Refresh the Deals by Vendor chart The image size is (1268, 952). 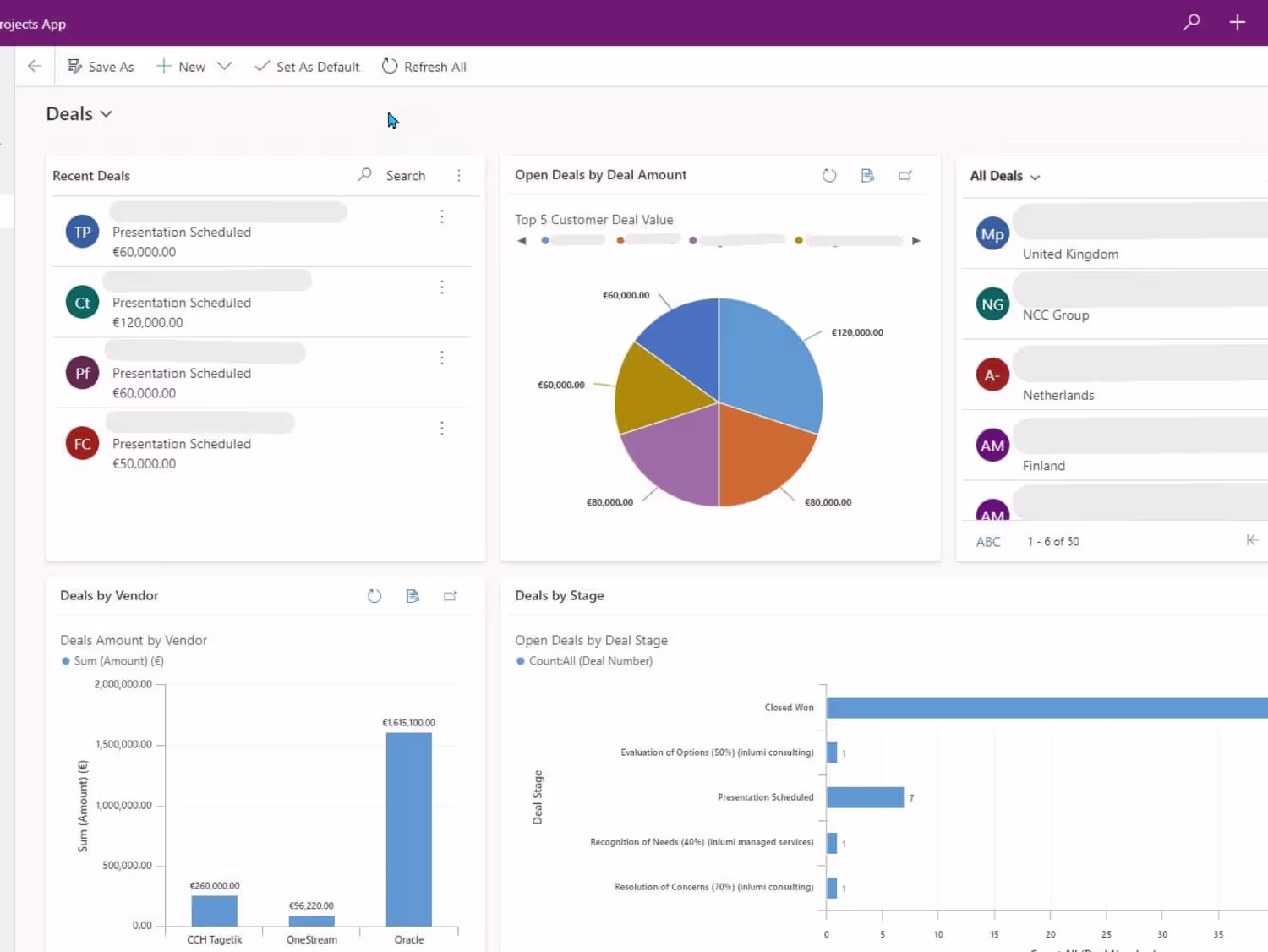[374, 596]
